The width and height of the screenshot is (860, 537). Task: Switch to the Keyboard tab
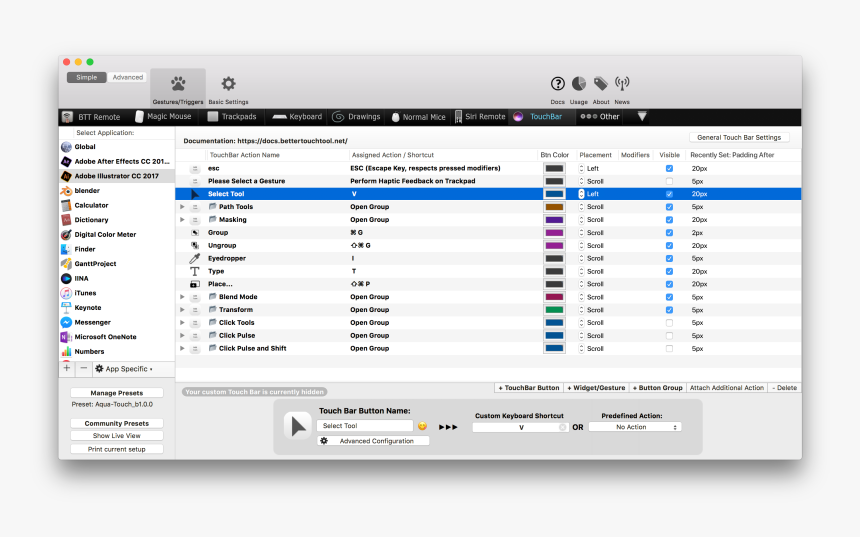297,117
